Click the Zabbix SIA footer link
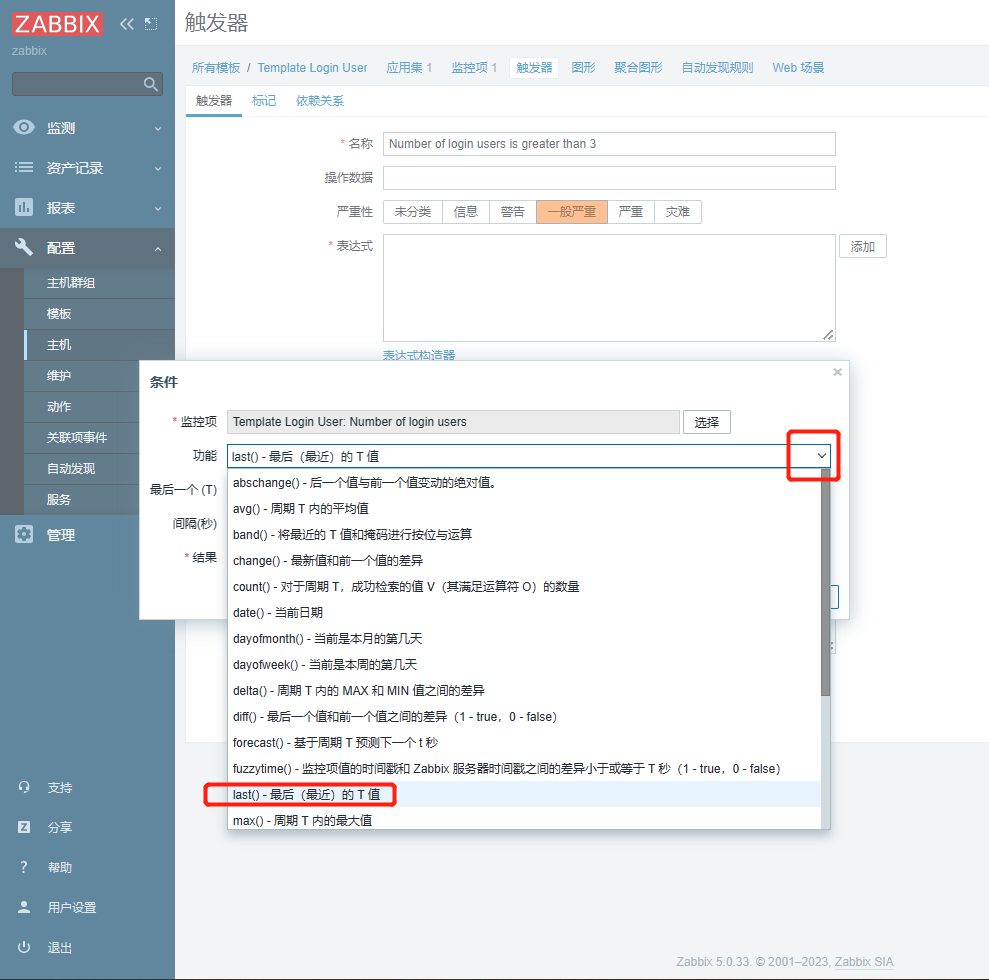This screenshot has height=980, width=989. pyautogui.click(x=863, y=962)
